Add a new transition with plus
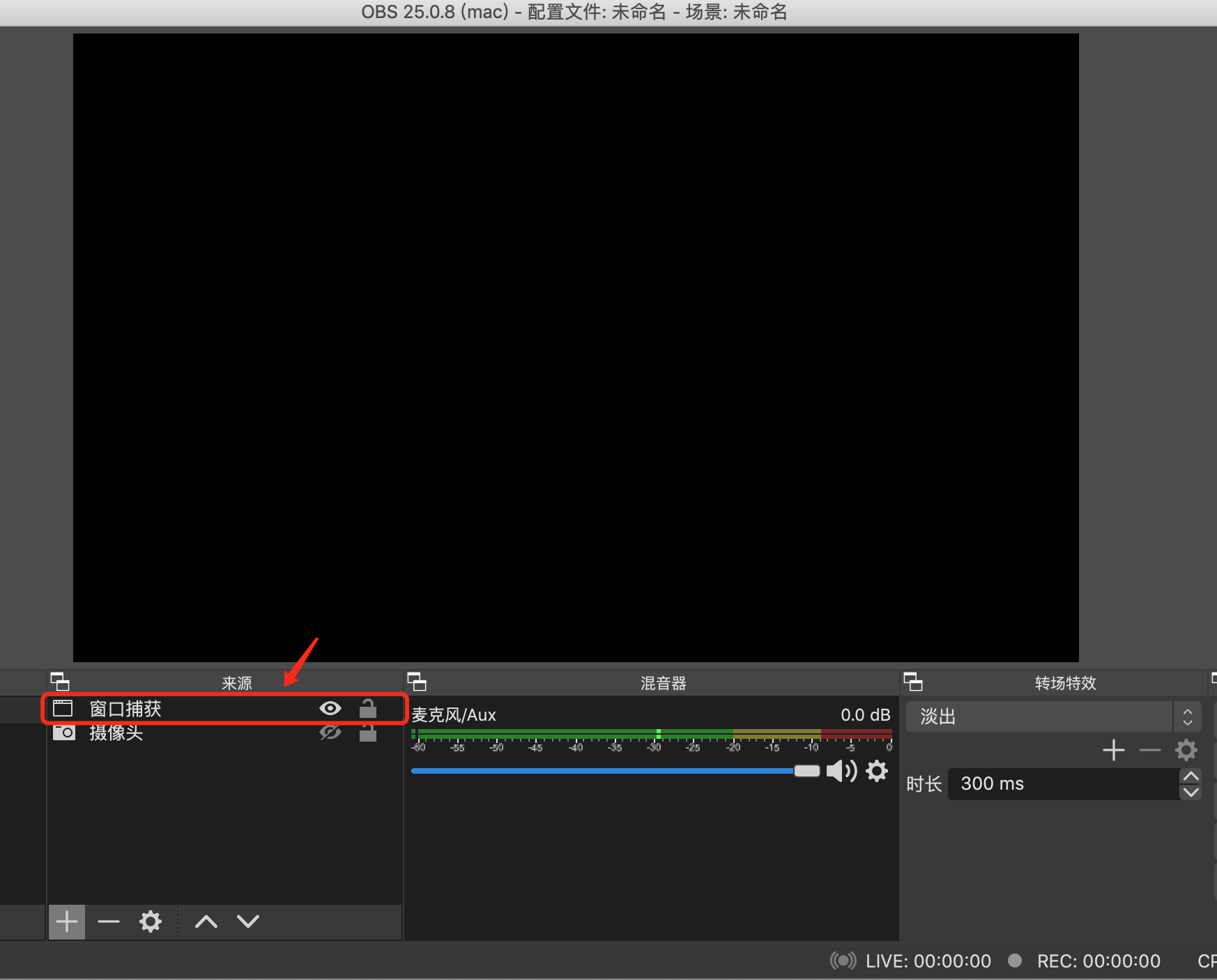Screen dimensions: 1217x980 (1114, 750)
